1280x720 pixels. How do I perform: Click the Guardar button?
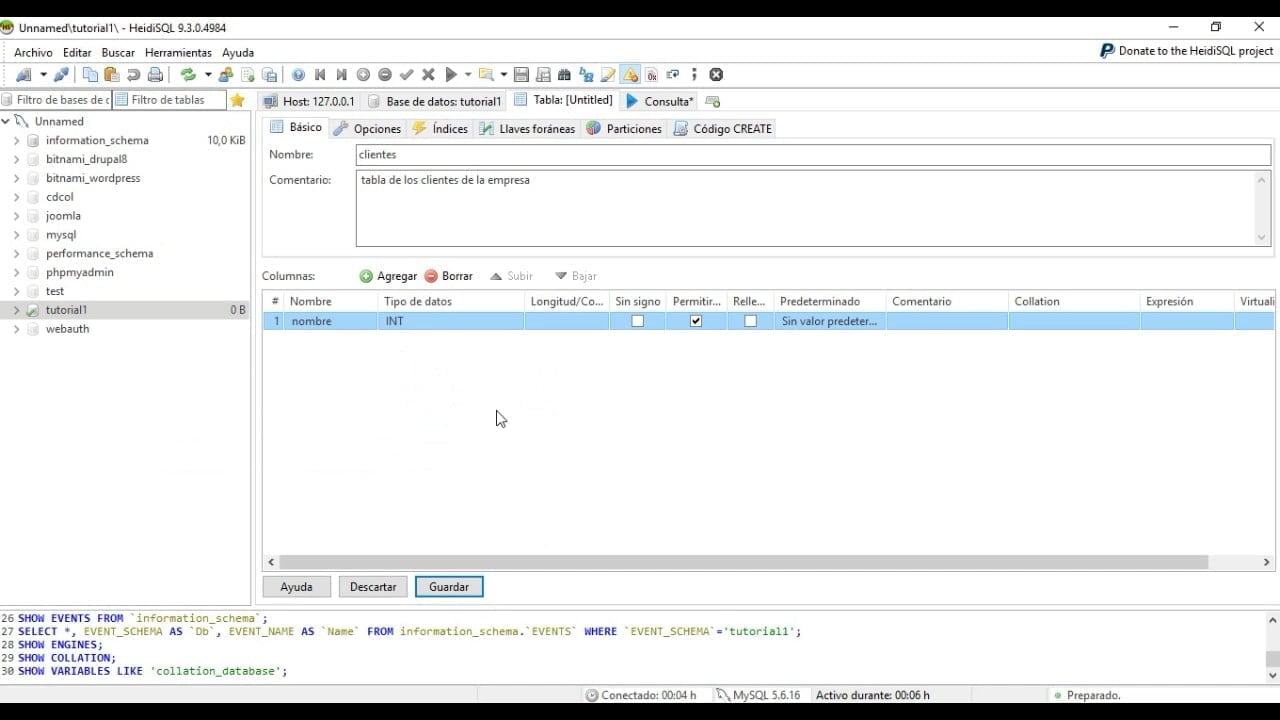coord(449,587)
